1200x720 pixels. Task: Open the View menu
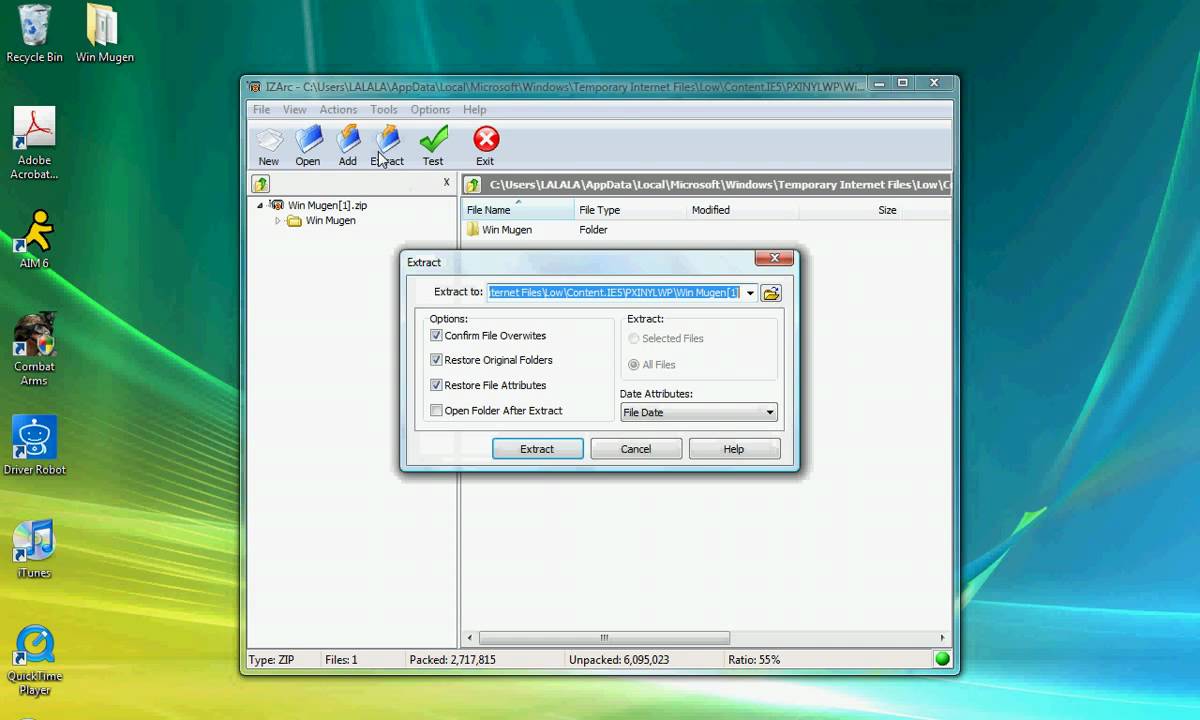pos(294,110)
